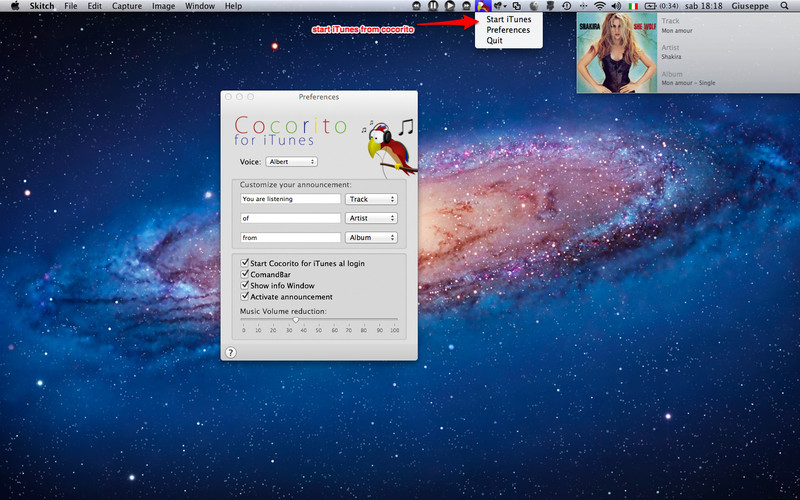Open the volume speaker menu
This screenshot has width=800, height=500.
pos(616,6)
